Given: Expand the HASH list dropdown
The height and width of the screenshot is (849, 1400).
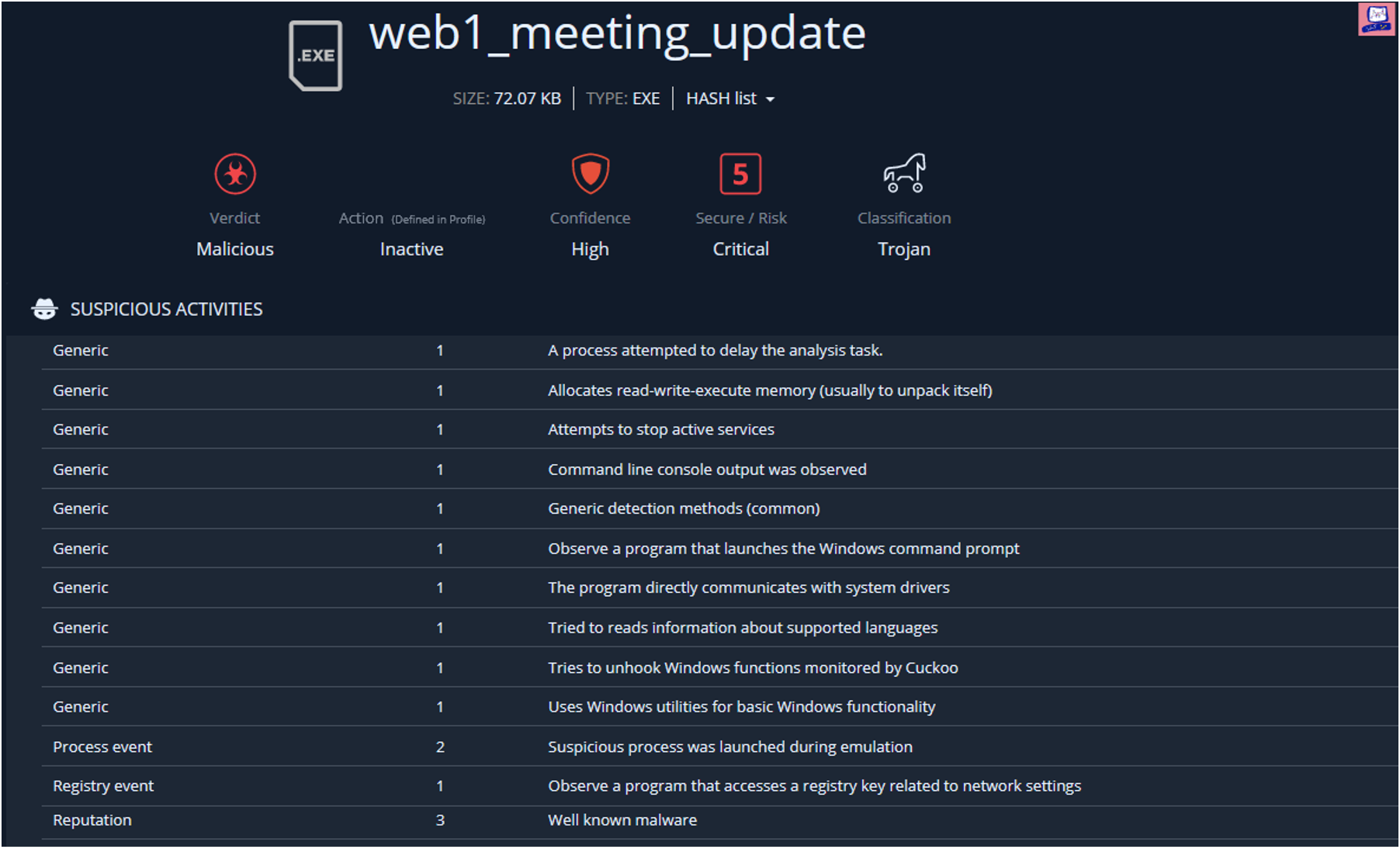Looking at the screenshot, I should coord(729,99).
